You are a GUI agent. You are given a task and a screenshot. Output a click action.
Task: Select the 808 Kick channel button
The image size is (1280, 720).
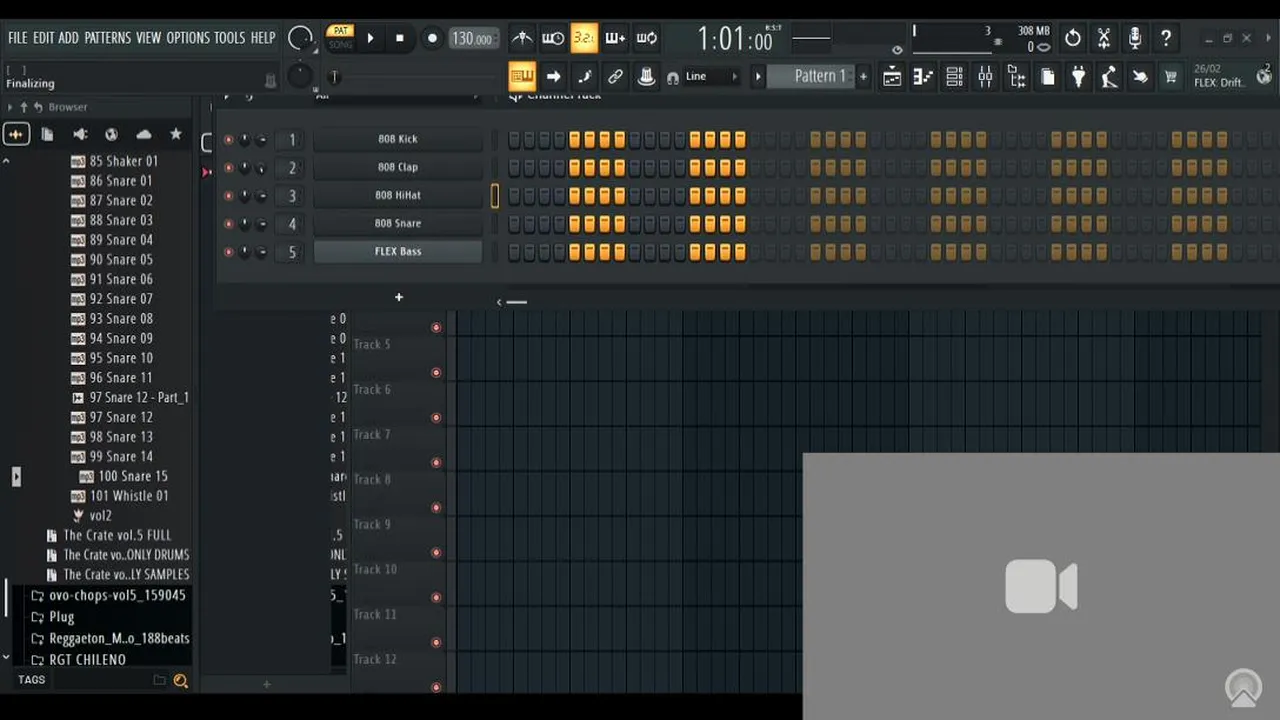click(398, 140)
